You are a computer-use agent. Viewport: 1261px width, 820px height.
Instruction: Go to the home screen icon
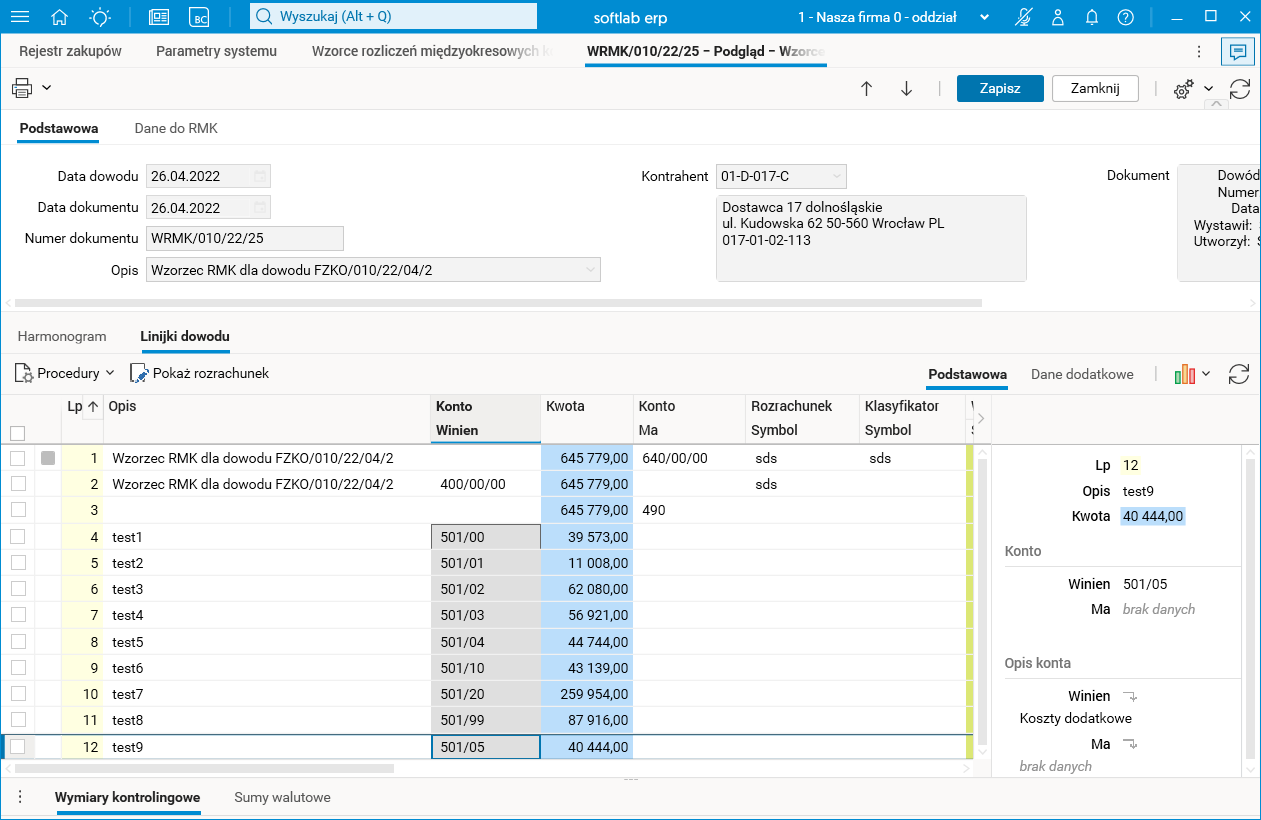(x=60, y=17)
